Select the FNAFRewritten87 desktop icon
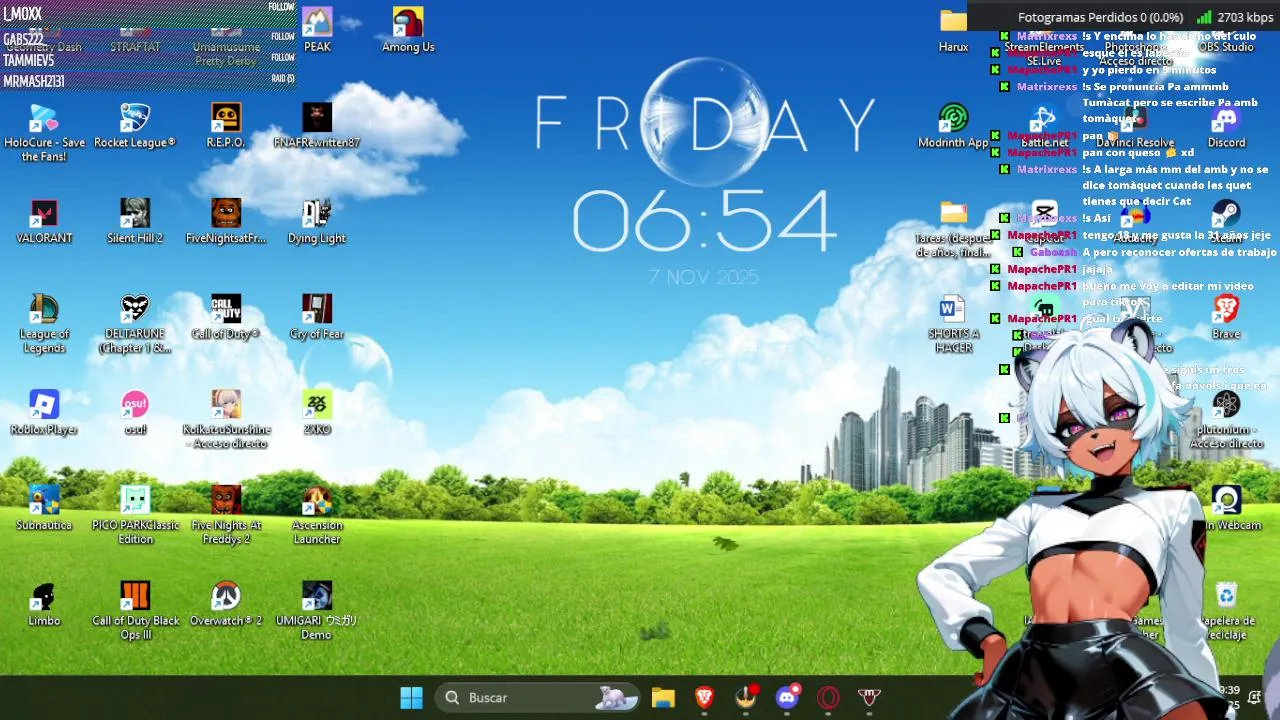1280x720 pixels. [317, 126]
